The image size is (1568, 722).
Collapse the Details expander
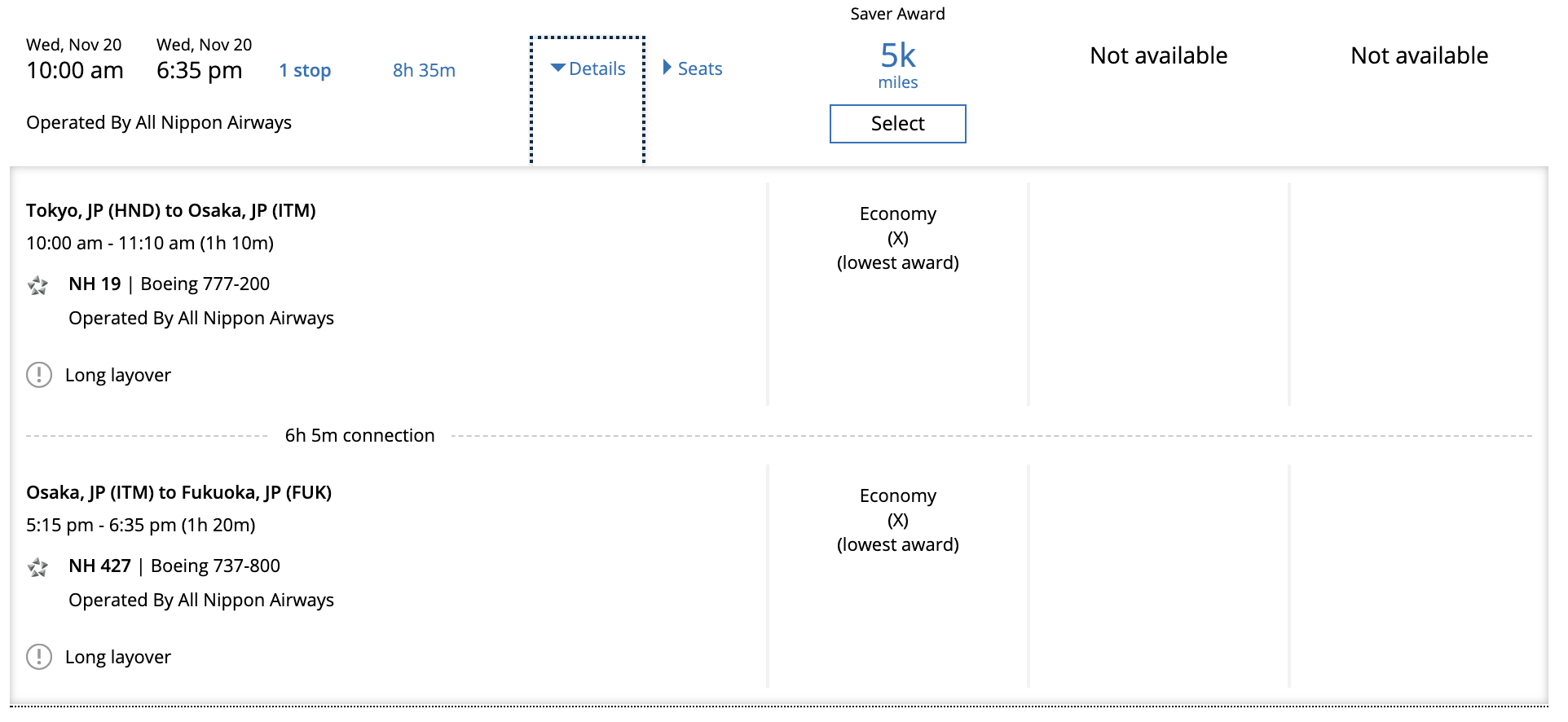point(588,69)
